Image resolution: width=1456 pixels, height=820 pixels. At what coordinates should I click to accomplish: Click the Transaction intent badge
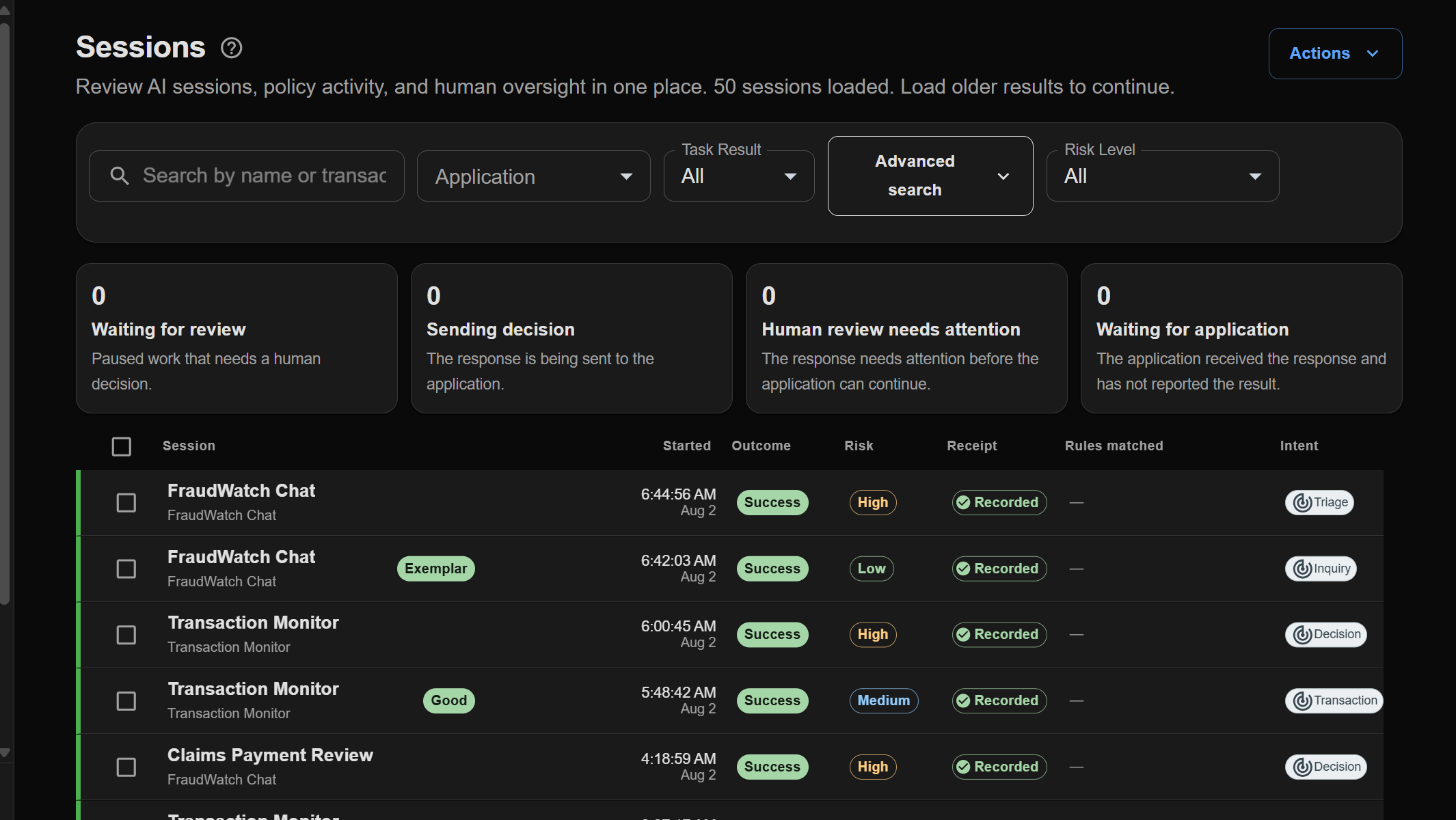[1334, 700]
